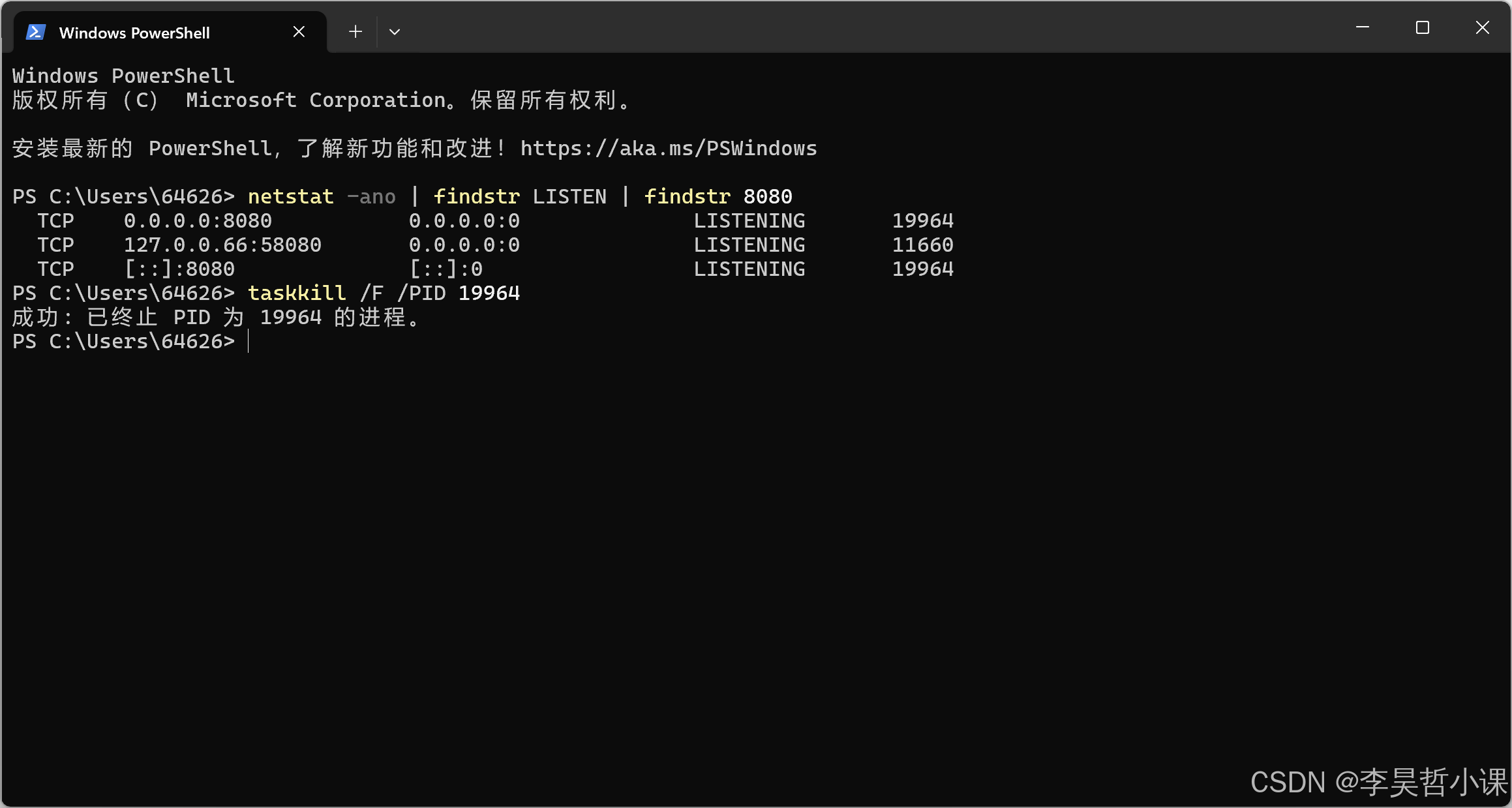Click the first LISTENING status text

pos(749,220)
